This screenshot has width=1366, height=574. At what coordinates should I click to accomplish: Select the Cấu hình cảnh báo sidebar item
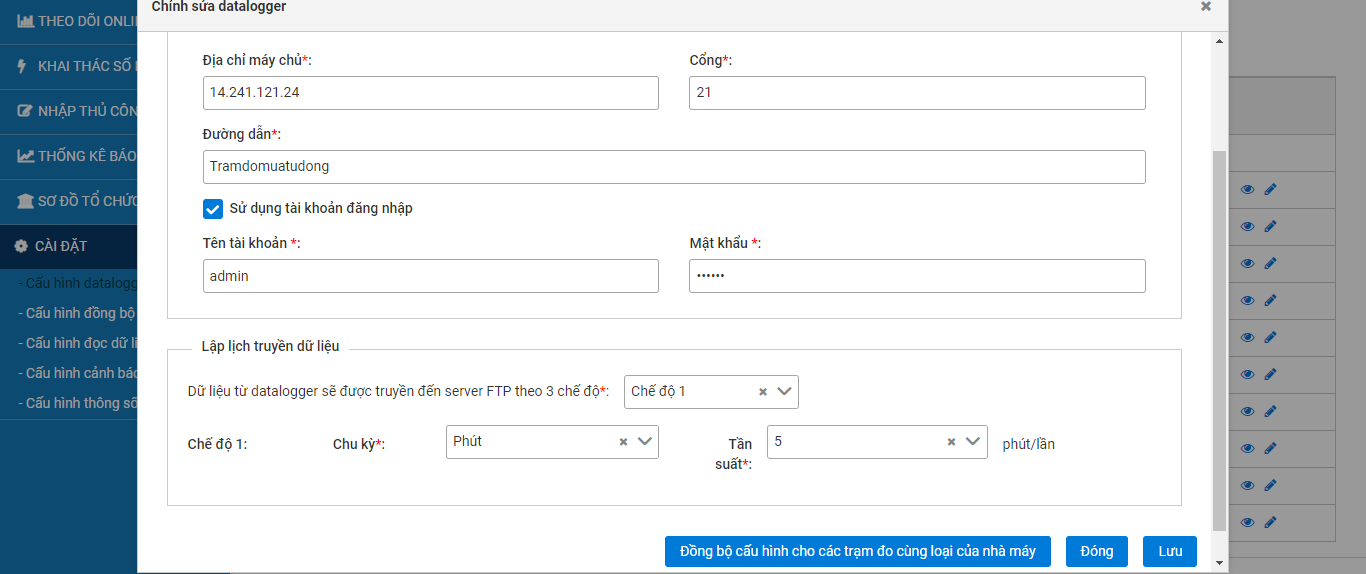78,373
